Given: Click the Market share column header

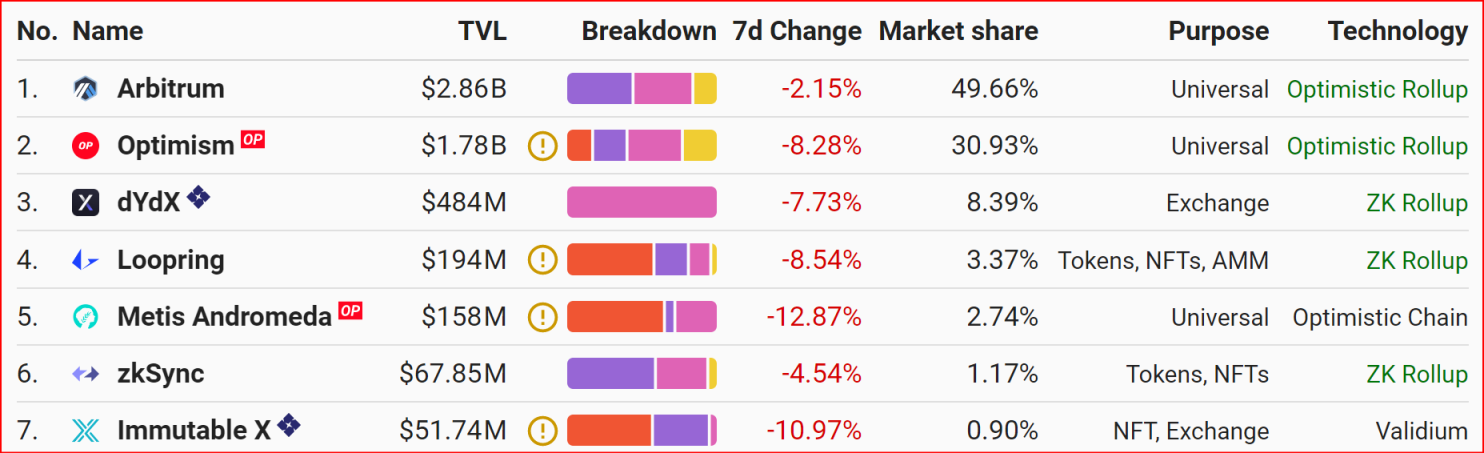Looking at the screenshot, I should (958, 31).
